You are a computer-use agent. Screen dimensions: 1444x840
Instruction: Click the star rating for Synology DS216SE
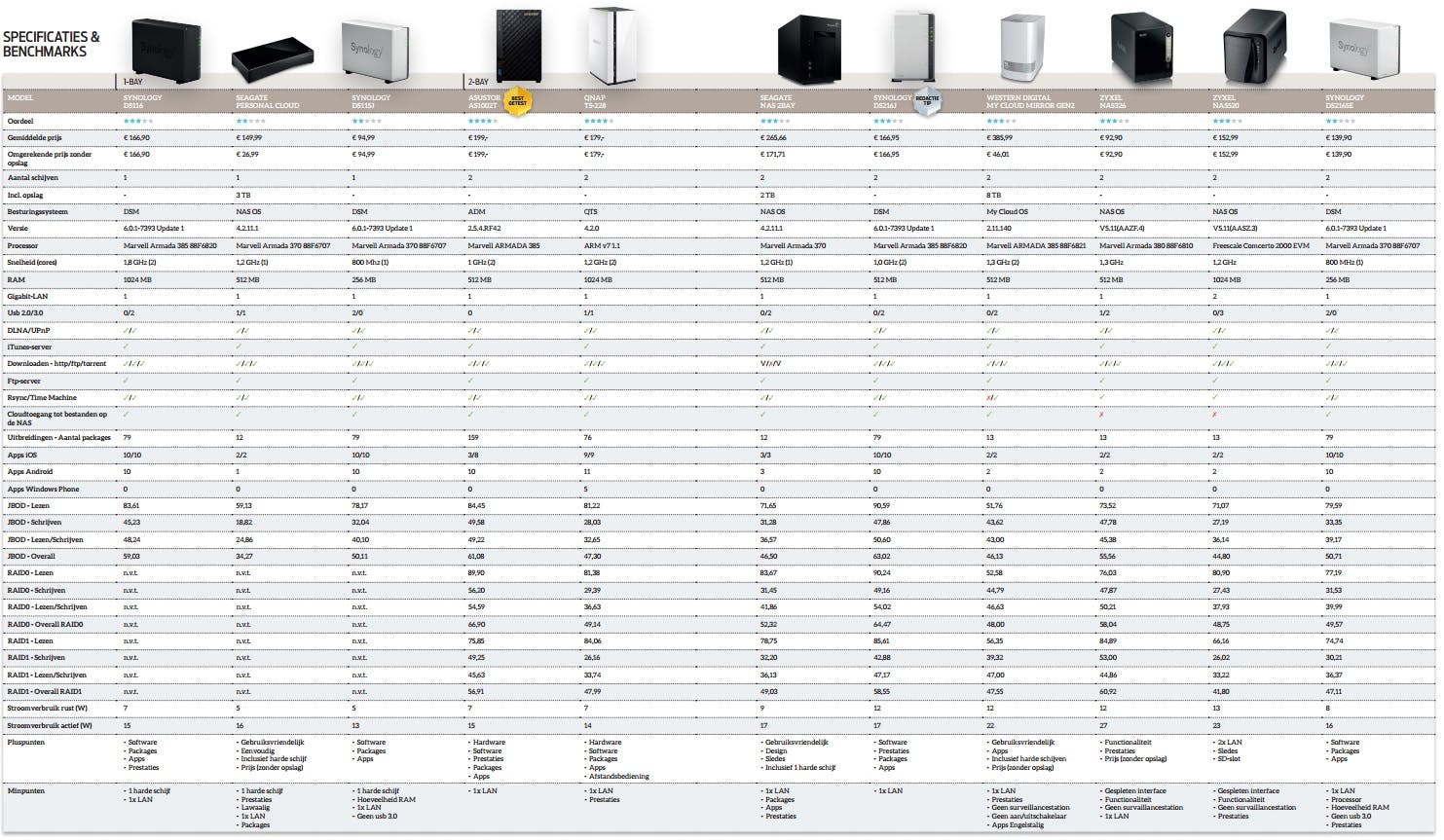click(x=1340, y=122)
